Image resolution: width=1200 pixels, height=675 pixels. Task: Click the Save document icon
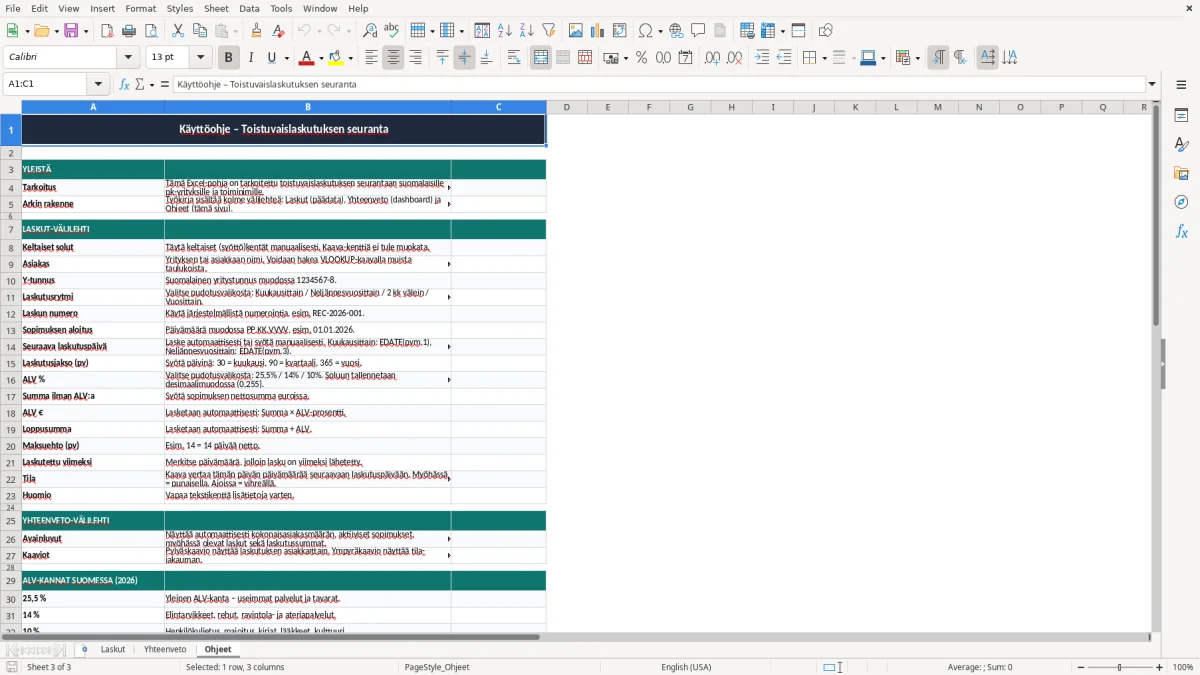point(72,31)
